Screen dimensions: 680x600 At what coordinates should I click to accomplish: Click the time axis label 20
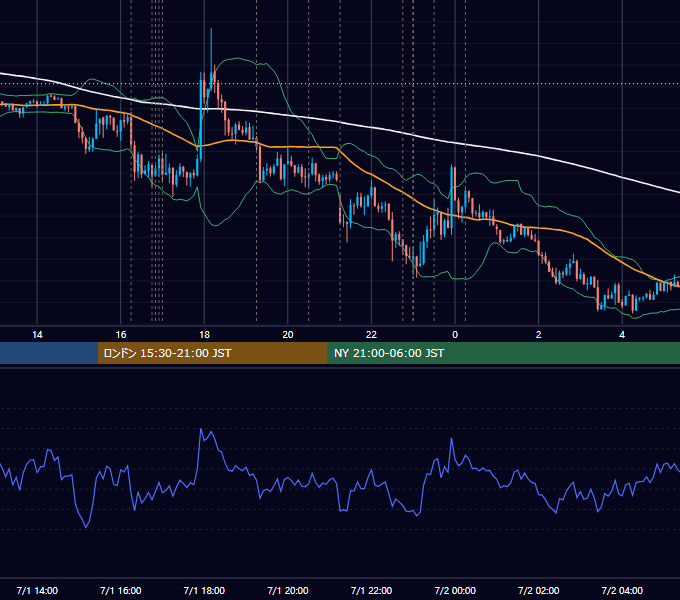click(288, 335)
